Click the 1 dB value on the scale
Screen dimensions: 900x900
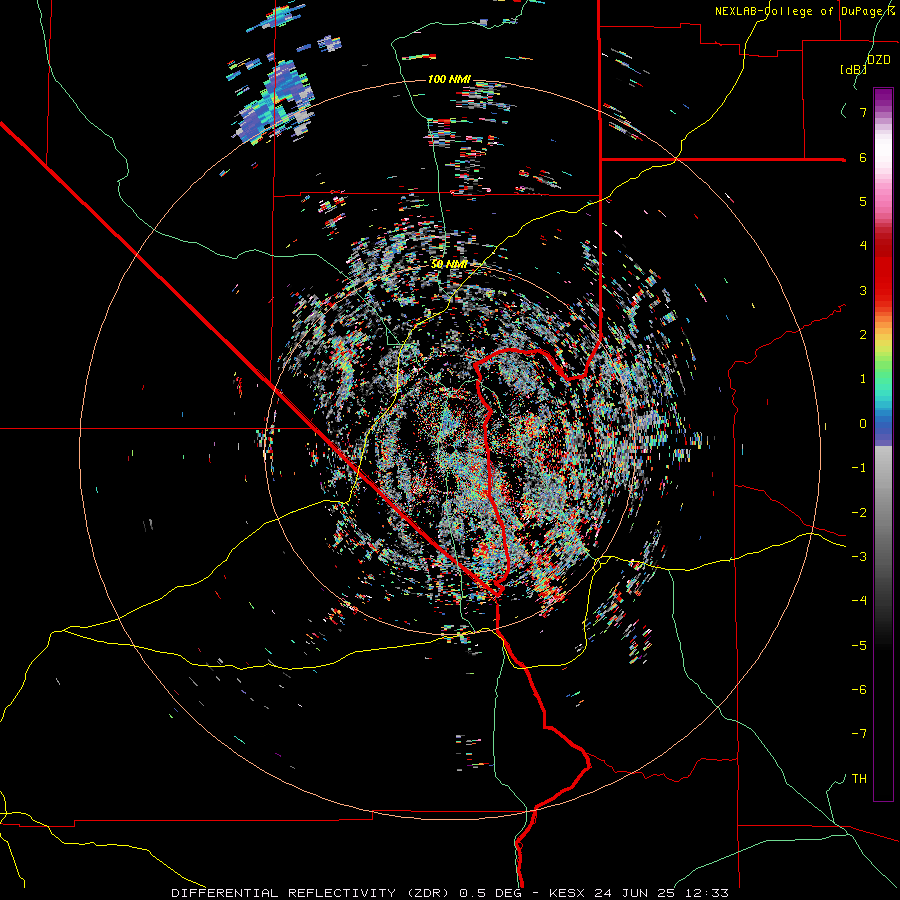[x=863, y=379]
